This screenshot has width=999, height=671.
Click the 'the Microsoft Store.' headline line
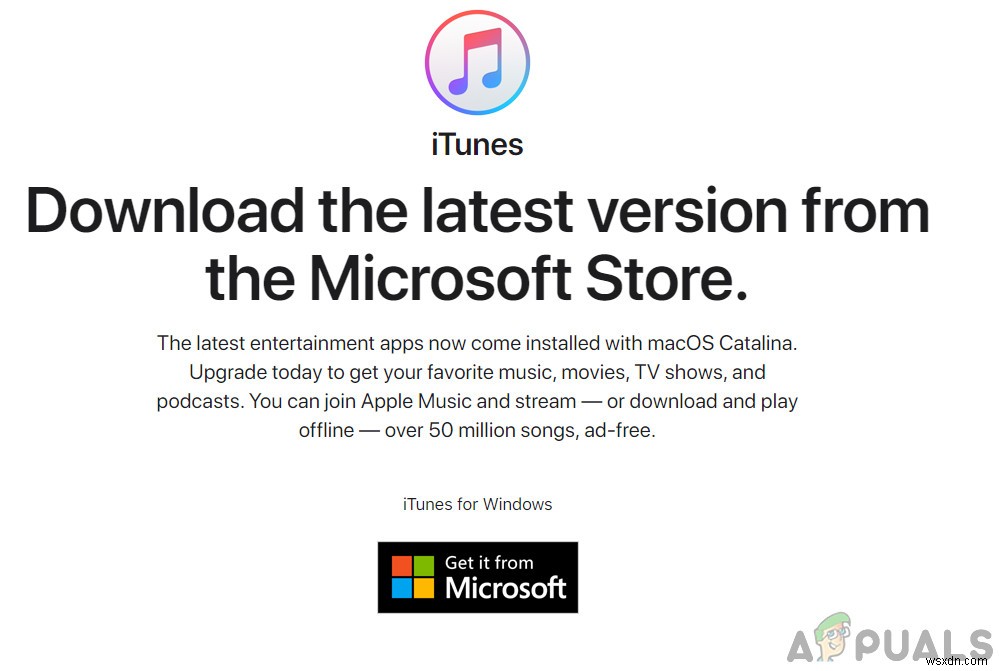[477, 278]
